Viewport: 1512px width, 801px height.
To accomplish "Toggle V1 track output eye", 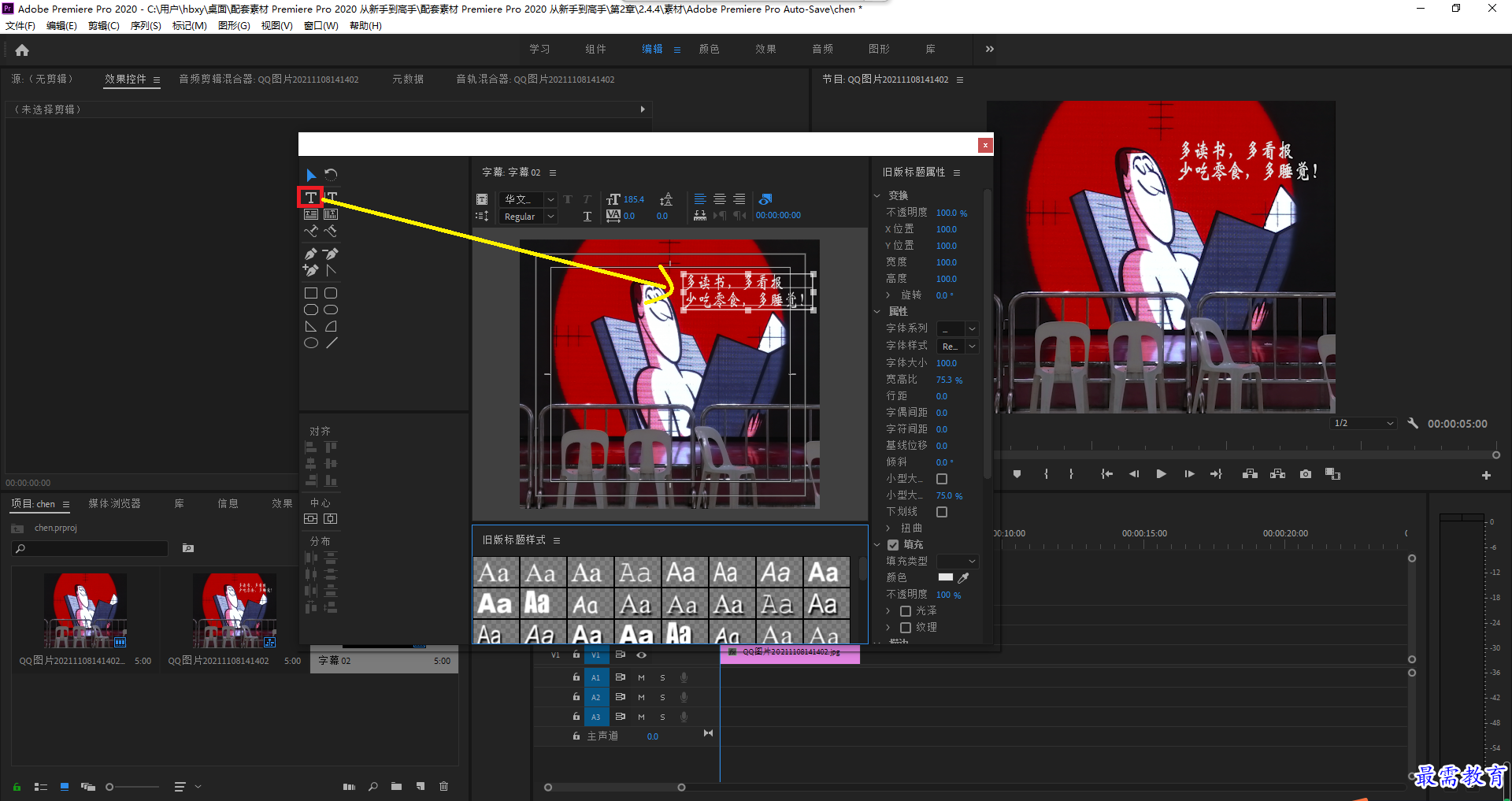I will tap(642, 655).
